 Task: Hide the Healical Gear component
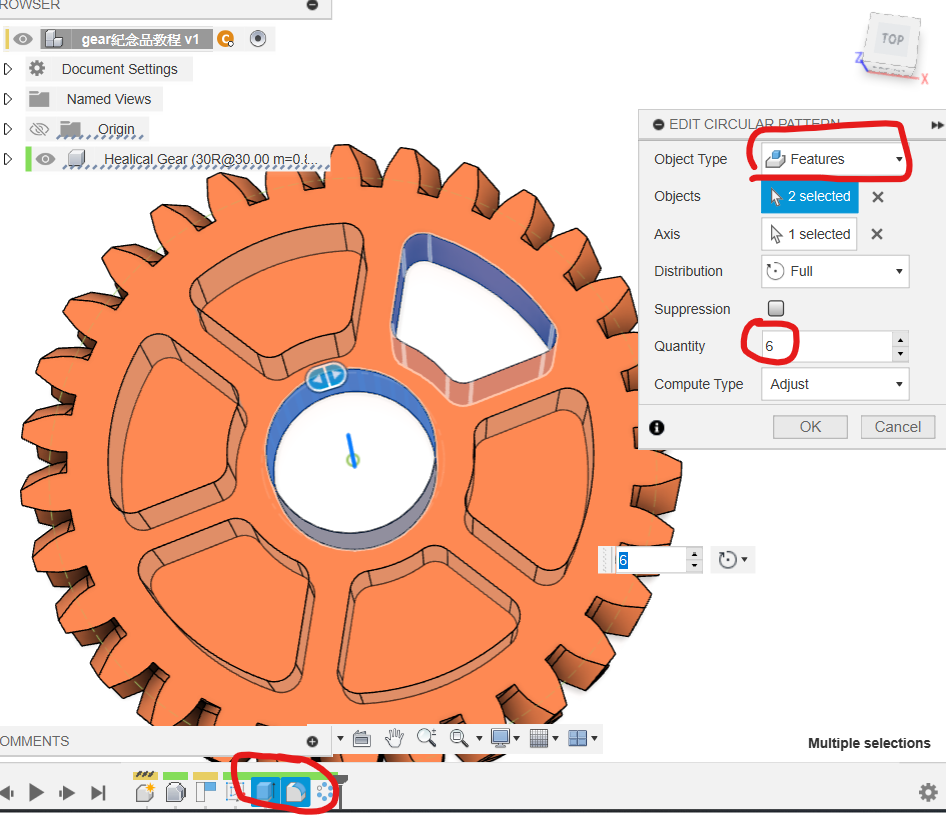pos(45,159)
